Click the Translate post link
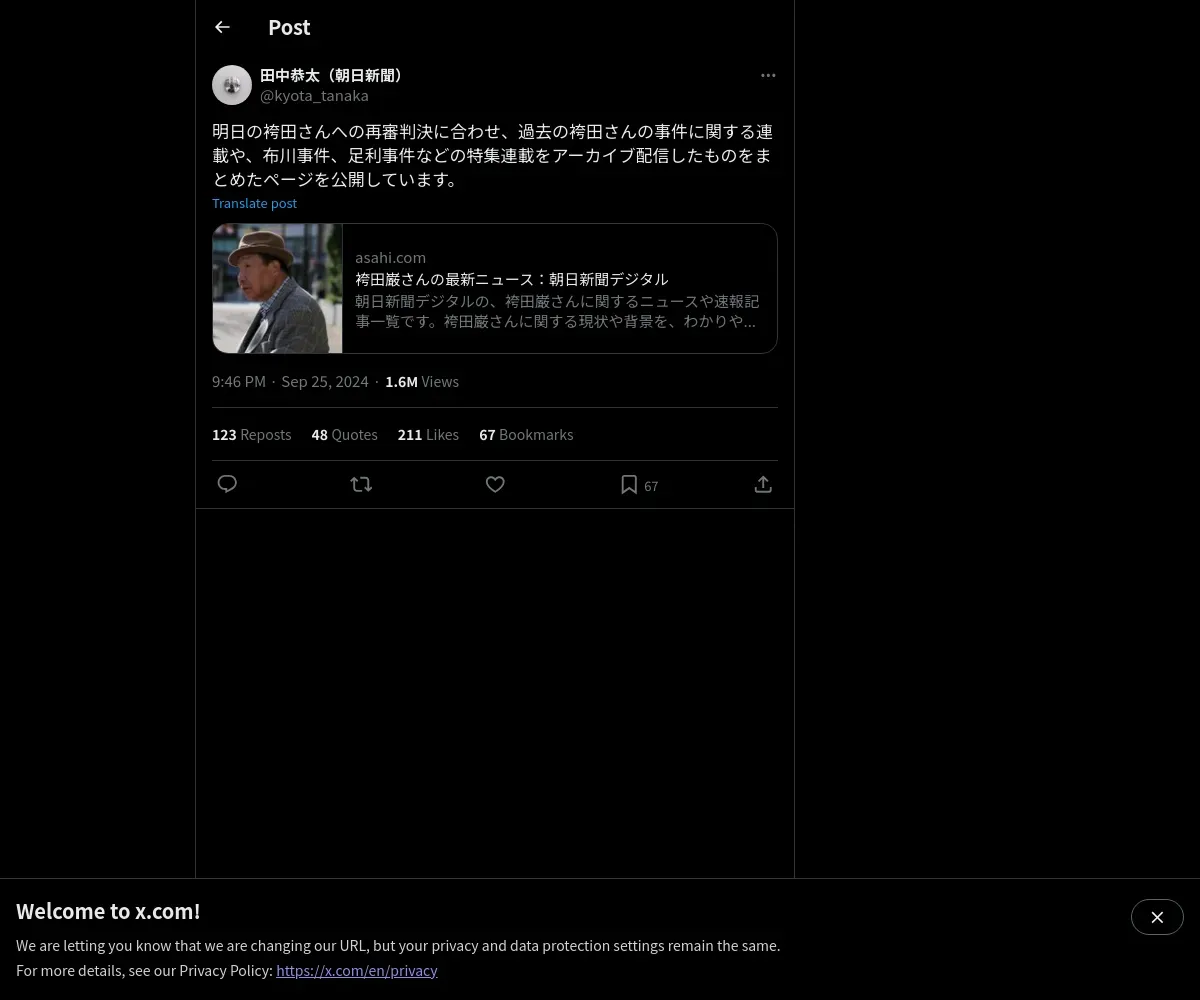The width and height of the screenshot is (1200, 1000). tap(254, 203)
